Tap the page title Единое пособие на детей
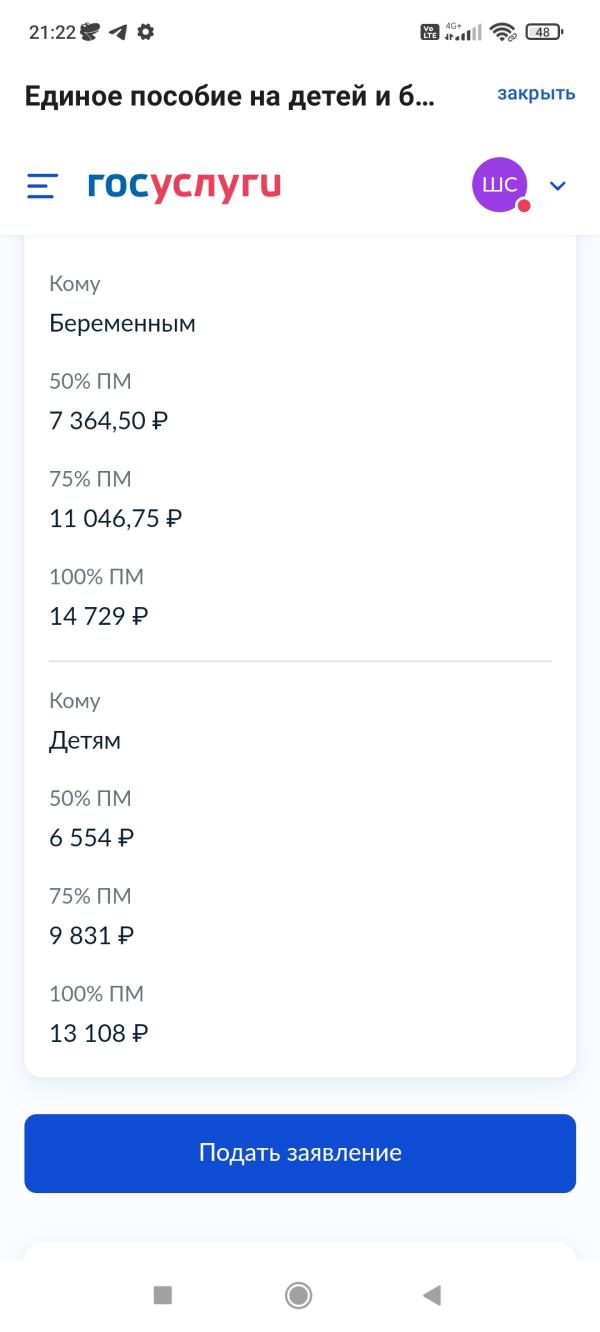The height and width of the screenshot is (1332, 600). tap(230, 97)
